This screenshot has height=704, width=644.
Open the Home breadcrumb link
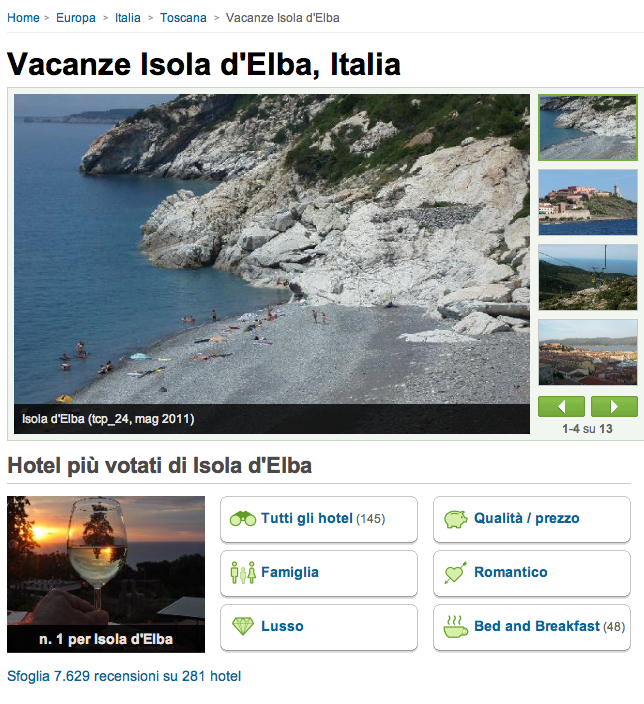[23, 18]
